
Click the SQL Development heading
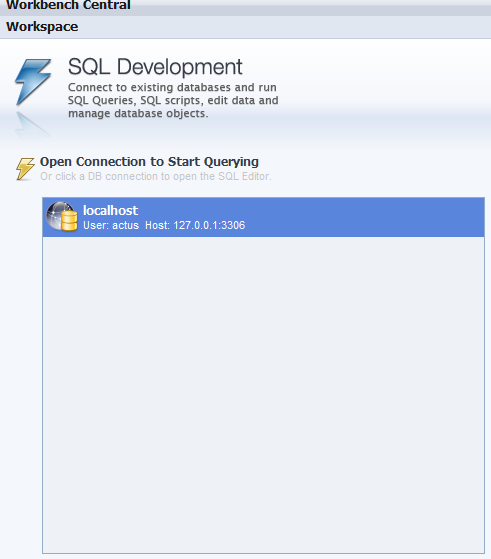coord(155,67)
